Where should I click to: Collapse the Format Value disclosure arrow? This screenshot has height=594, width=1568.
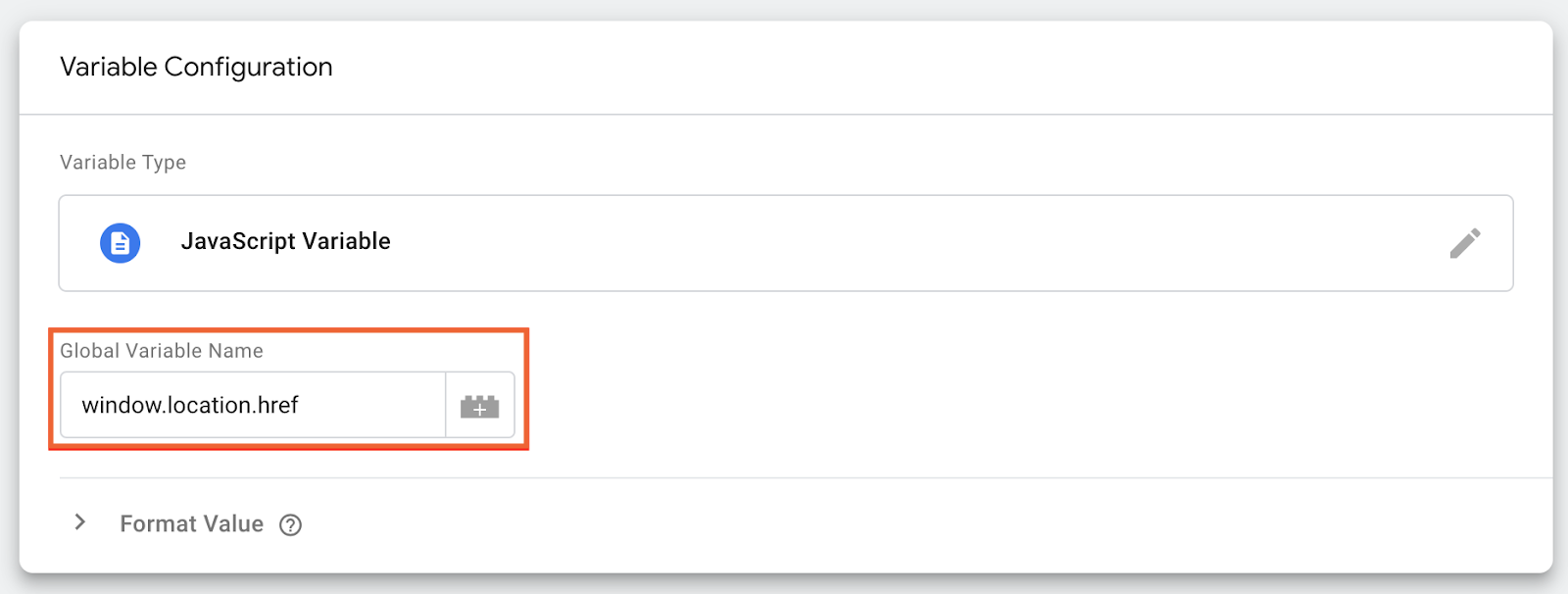pos(79,522)
